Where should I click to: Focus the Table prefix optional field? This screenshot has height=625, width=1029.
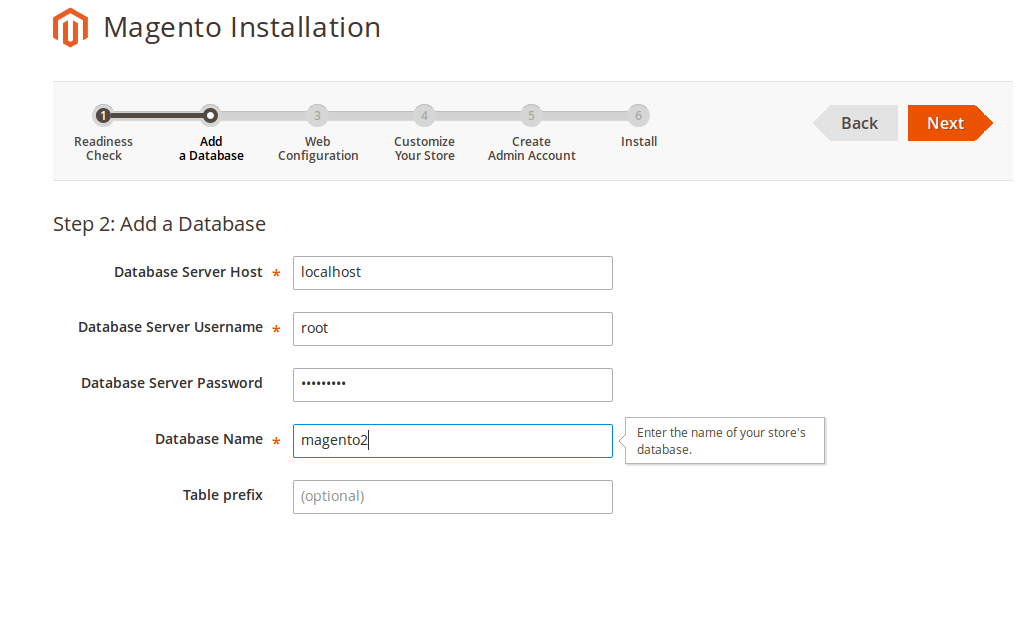pyautogui.click(x=453, y=497)
